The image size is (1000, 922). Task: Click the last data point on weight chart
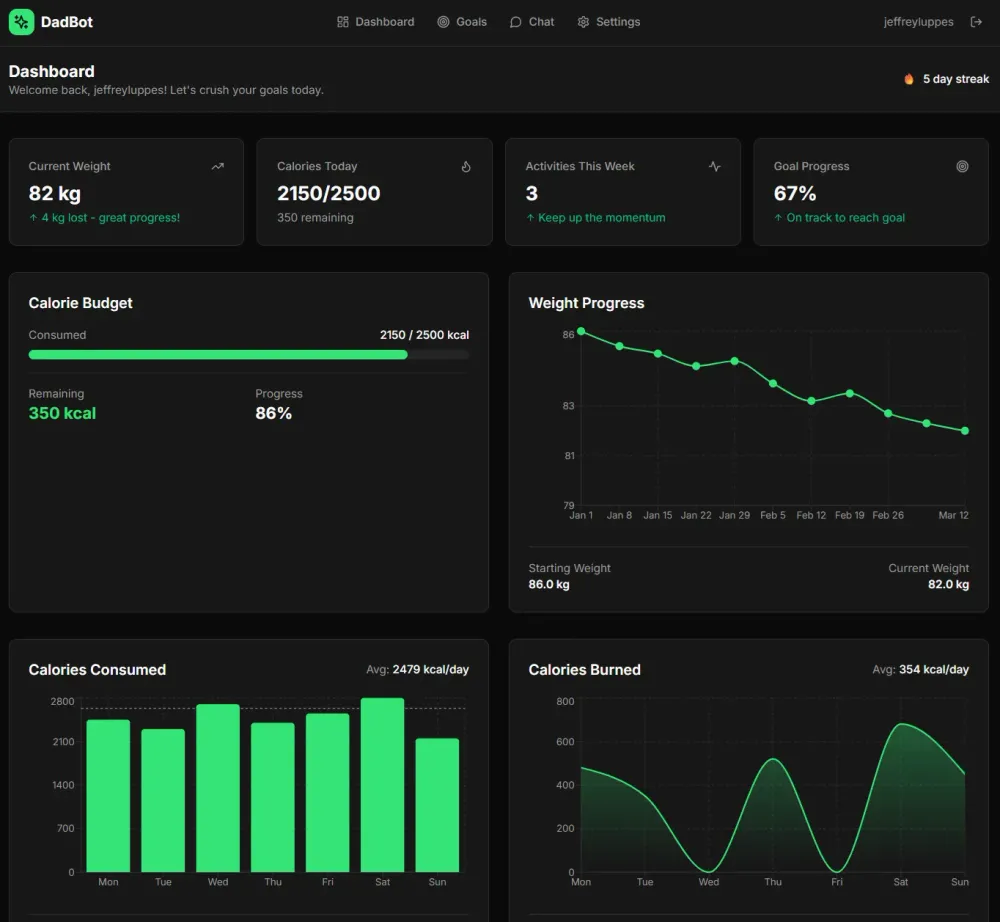pos(965,431)
